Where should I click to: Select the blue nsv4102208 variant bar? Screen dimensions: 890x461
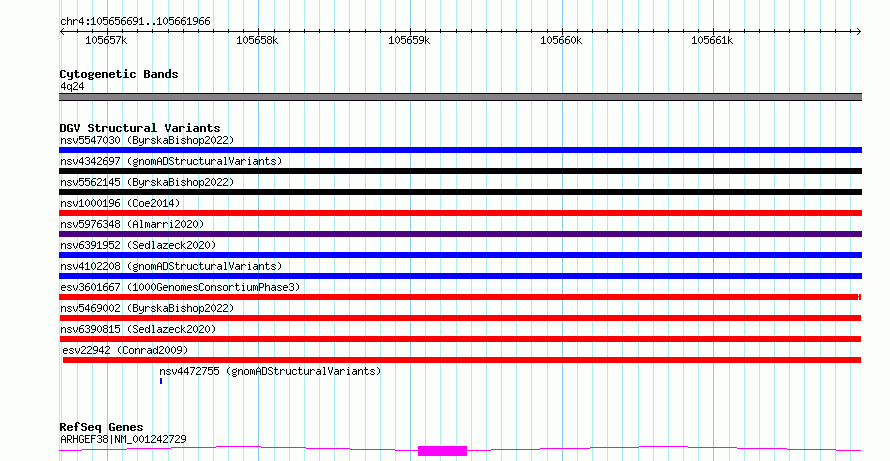tap(460, 276)
